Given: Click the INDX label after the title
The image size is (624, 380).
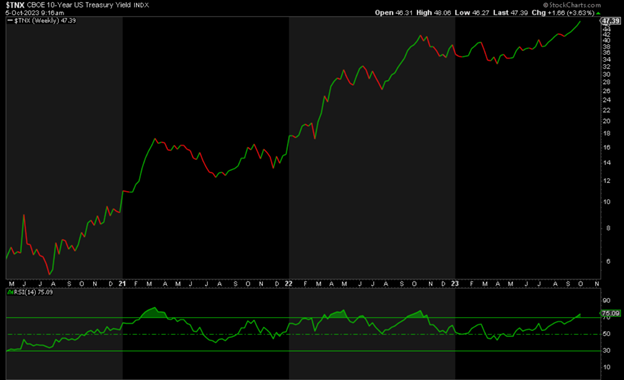Looking at the screenshot, I should coord(141,6).
